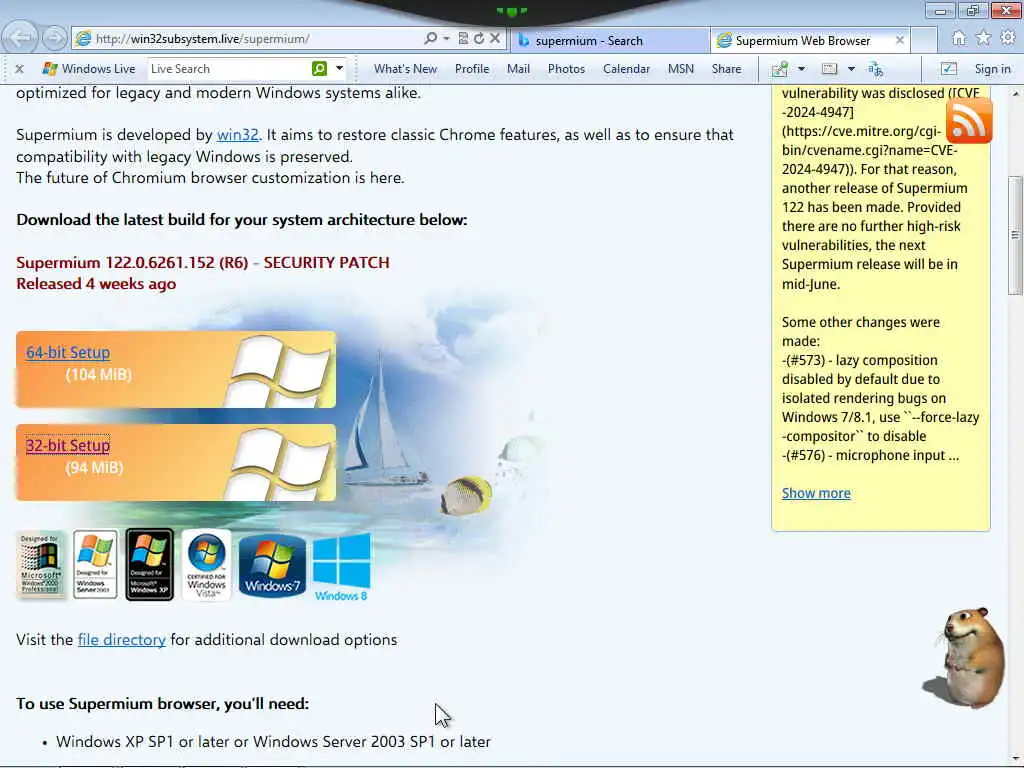1024x768 pixels.
Task: Open a new blank tab button
Action: [x=923, y=40]
